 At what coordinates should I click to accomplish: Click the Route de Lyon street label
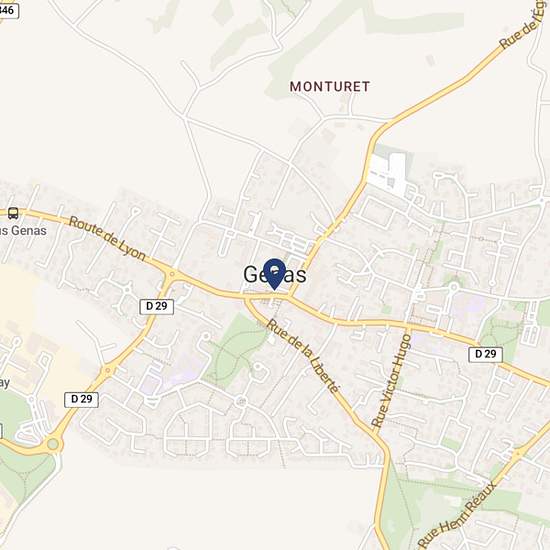(107, 239)
